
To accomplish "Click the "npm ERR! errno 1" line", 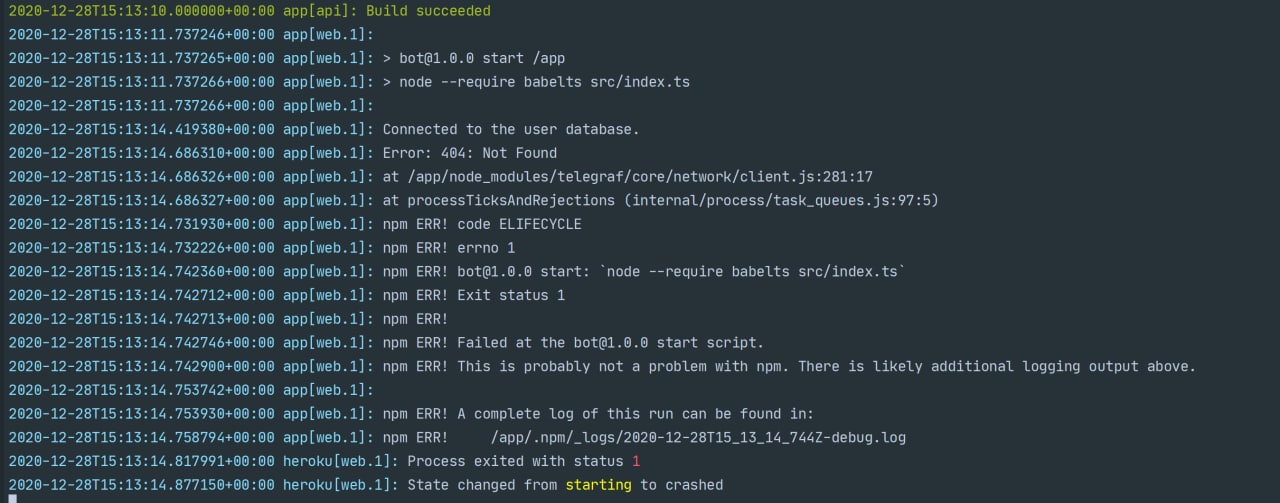I will pyautogui.click(x=449, y=247).
